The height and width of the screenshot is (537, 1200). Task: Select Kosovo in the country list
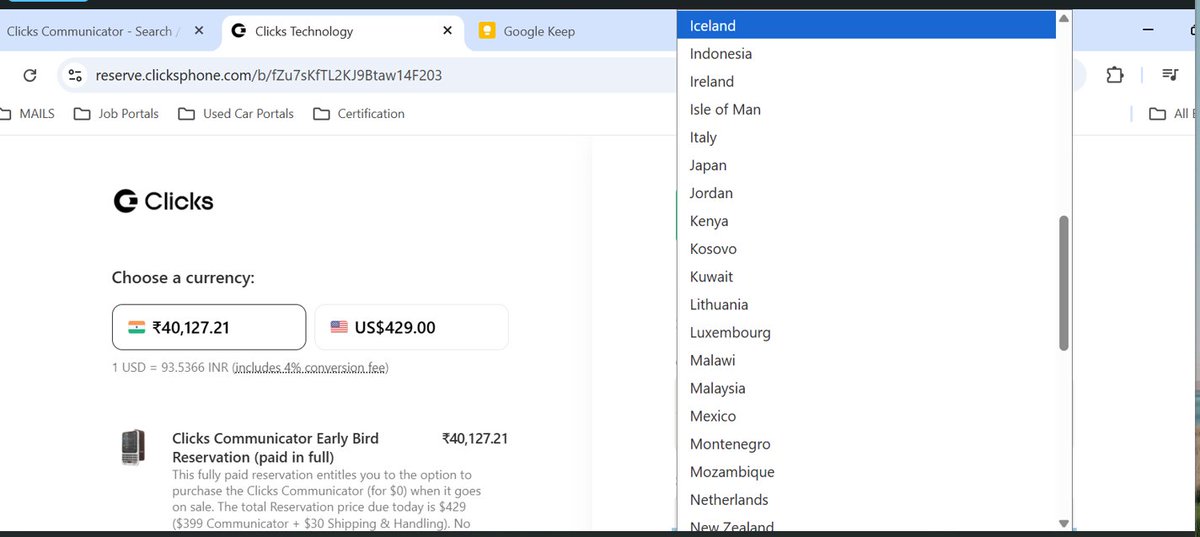click(866, 249)
